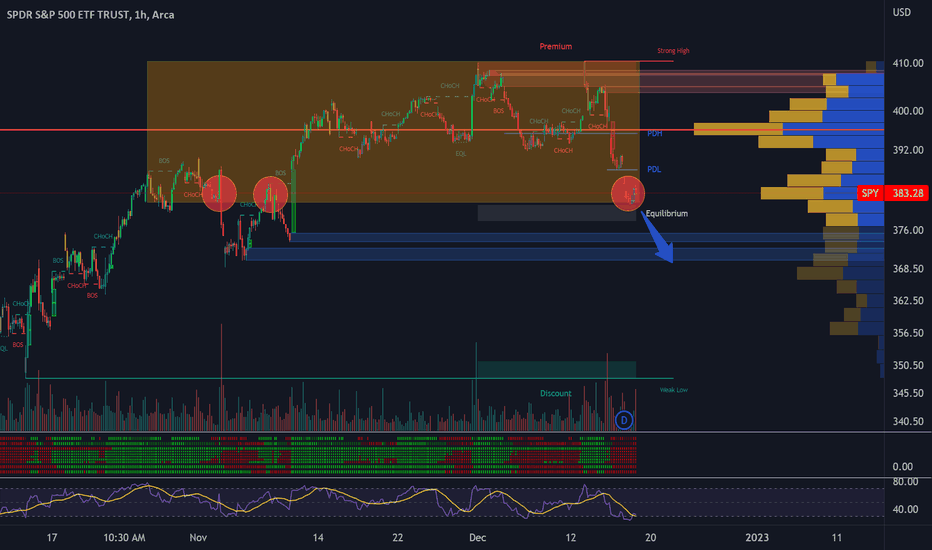This screenshot has width=932, height=550.
Task: Click the PDL level label
Action: click(x=654, y=169)
